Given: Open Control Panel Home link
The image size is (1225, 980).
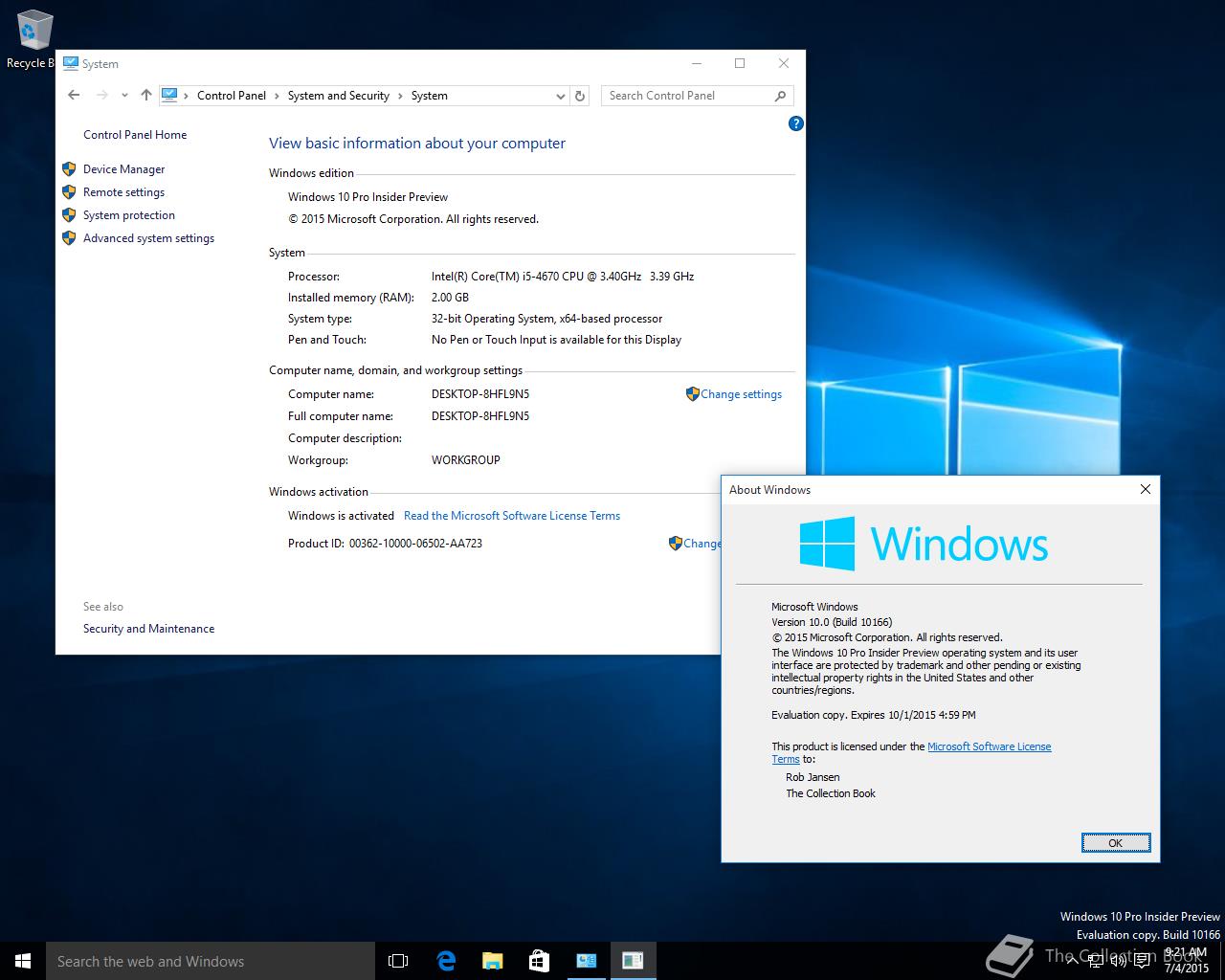Looking at the screenshot, I should (x=135, y=135).
